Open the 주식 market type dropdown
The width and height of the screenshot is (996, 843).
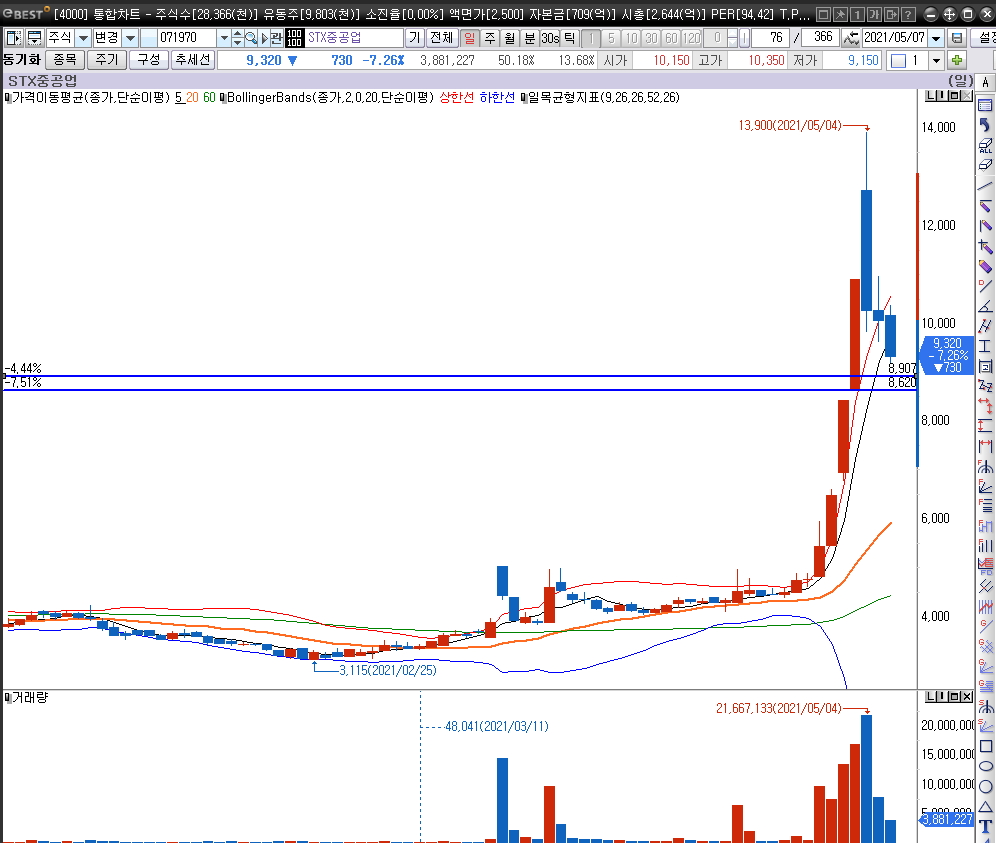point(83,38)
